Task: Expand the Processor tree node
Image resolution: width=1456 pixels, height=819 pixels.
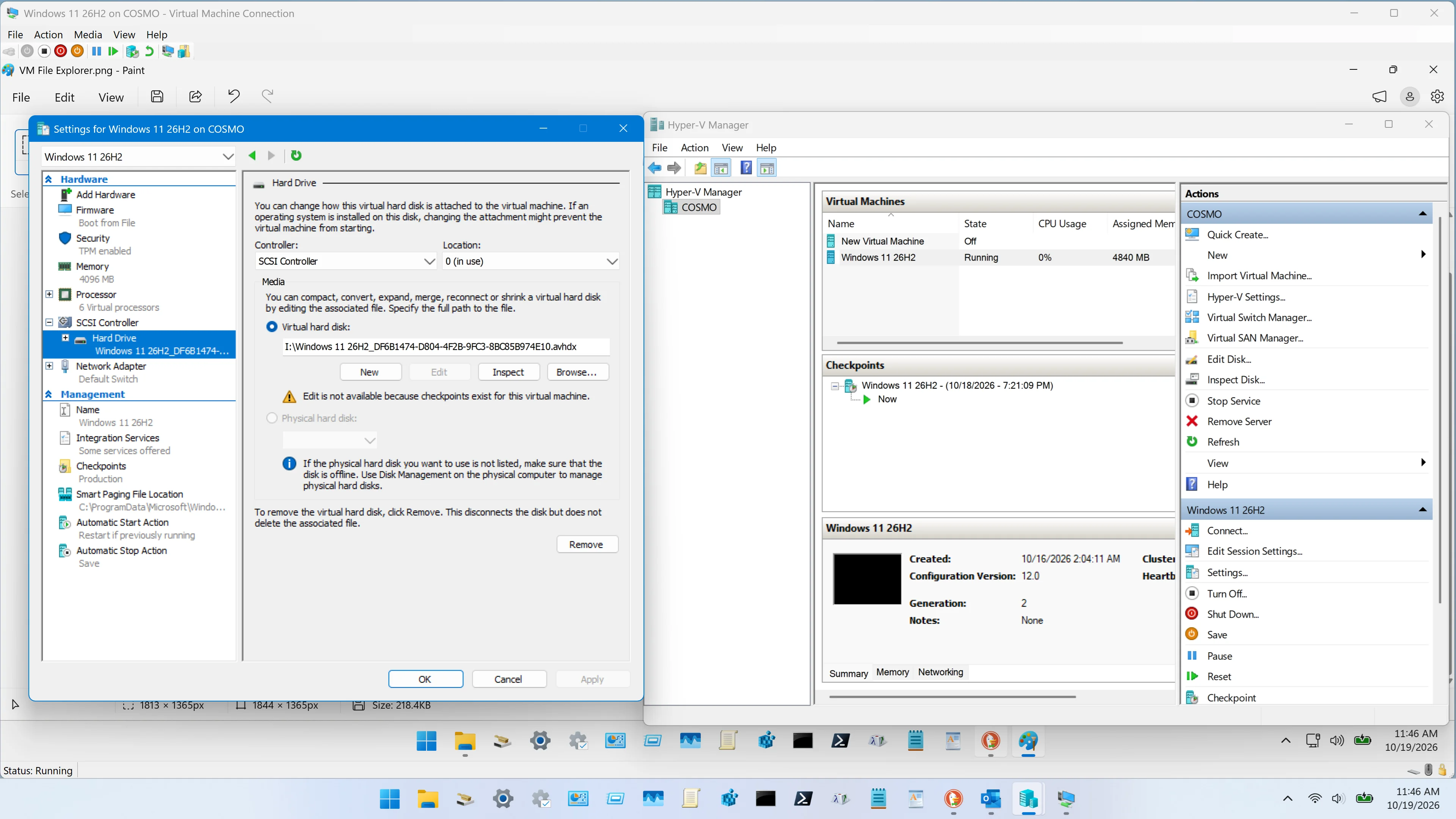Action: [49, 295]
